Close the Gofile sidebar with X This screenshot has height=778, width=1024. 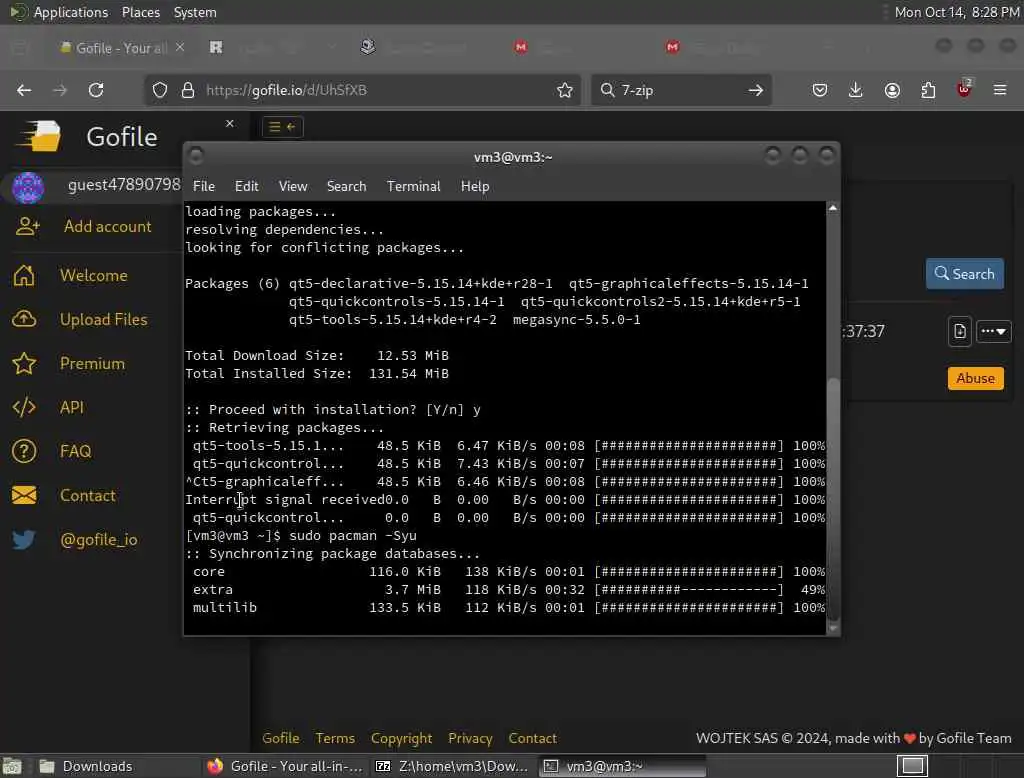(230, 123)
